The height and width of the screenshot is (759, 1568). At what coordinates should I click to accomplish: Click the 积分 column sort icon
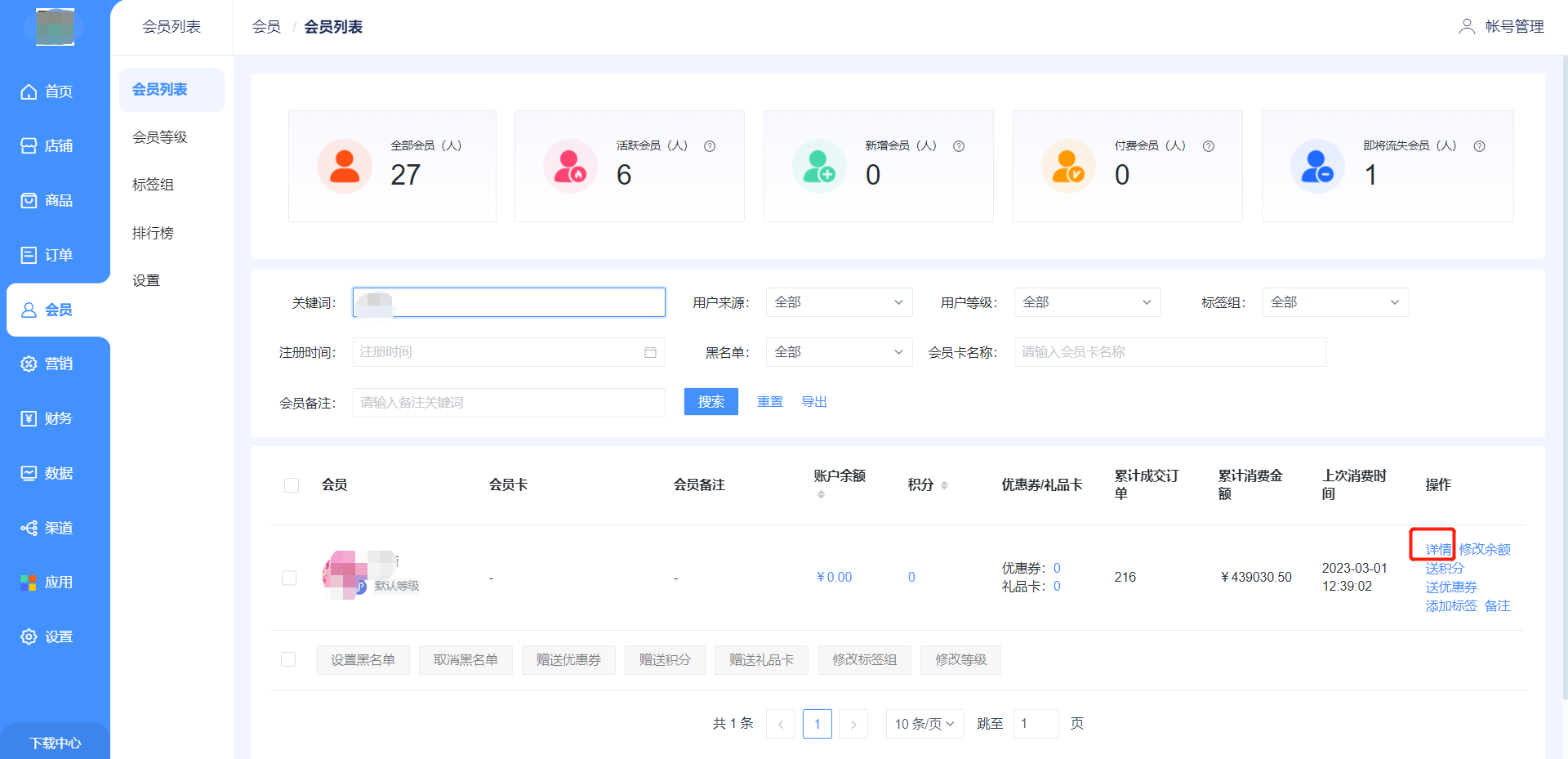click(x=944, y=485)
